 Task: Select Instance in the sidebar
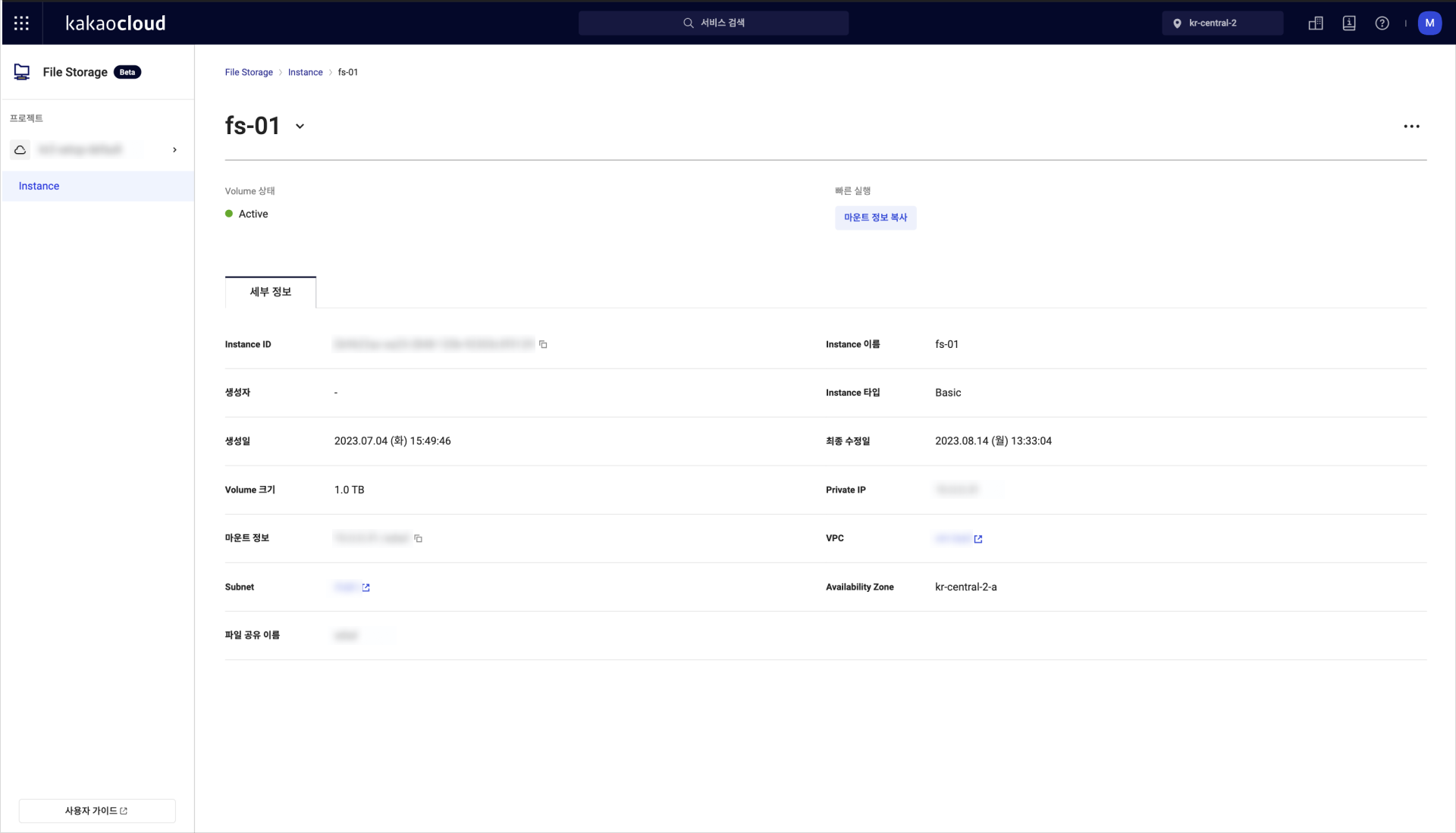98,186
